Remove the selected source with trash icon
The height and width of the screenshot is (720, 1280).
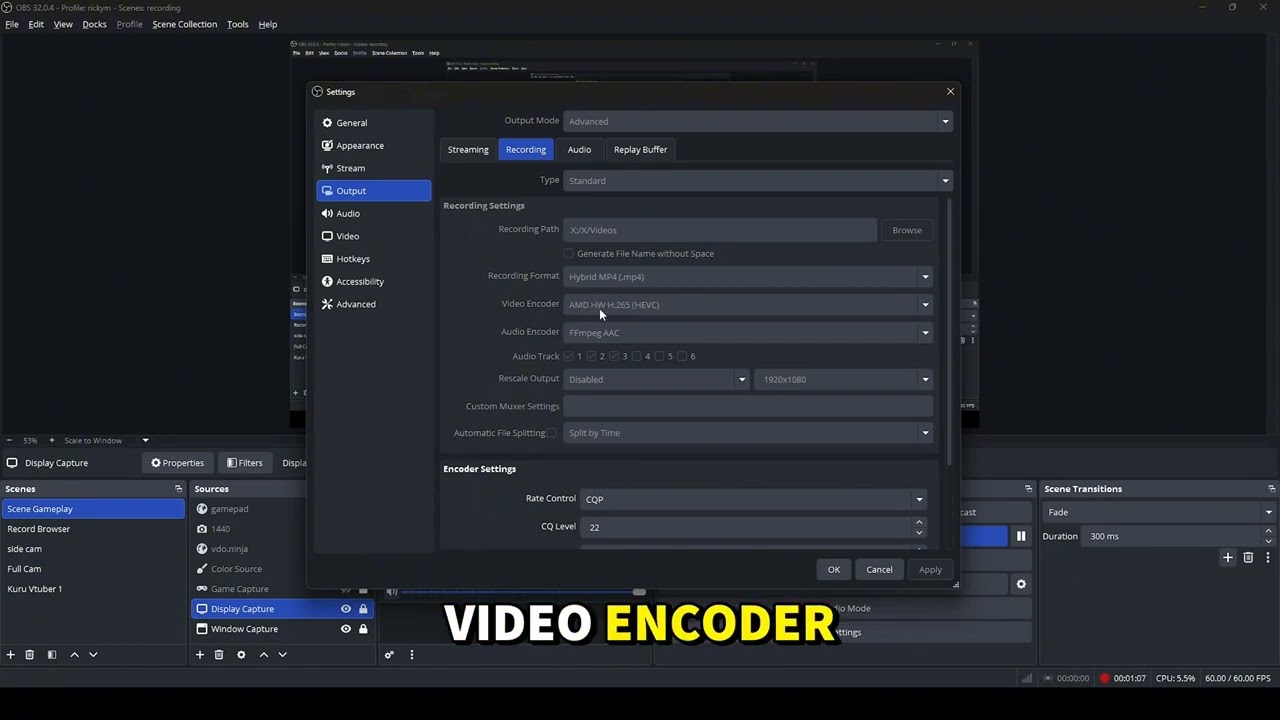[x=219, y=655]
